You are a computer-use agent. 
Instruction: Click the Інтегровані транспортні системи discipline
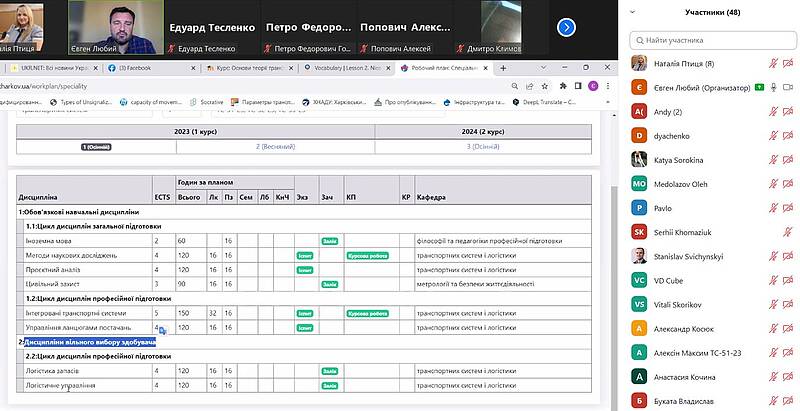76,313
